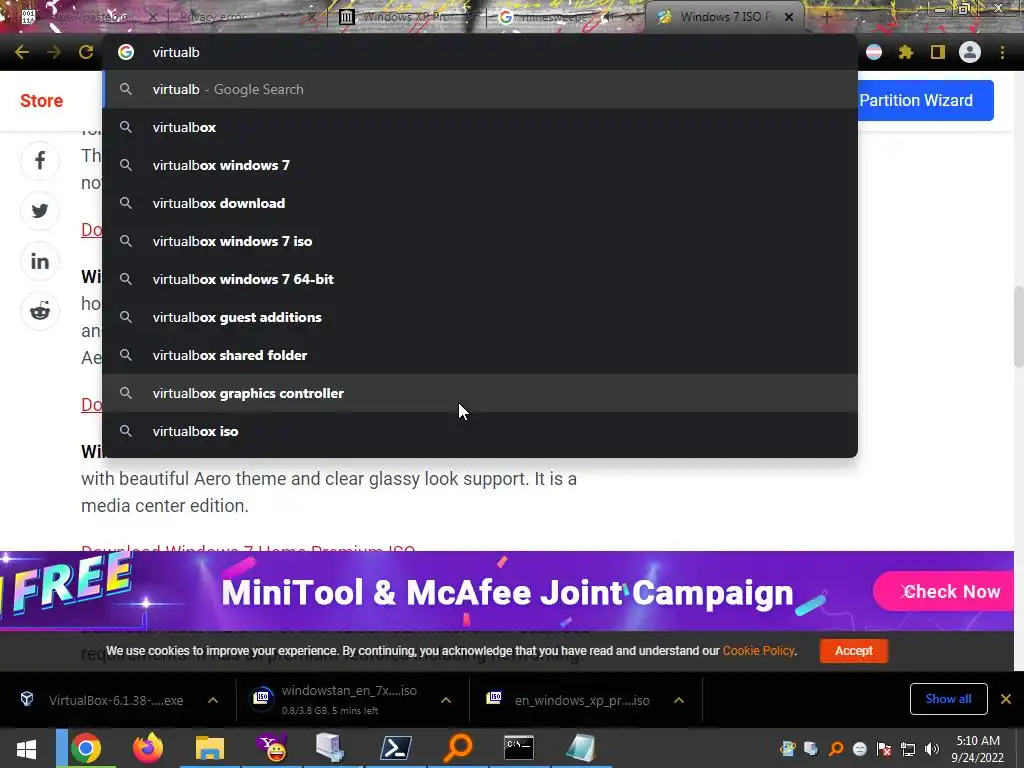Accept the cookie notice
This screenshot has width=1024, height=768.
(x=854, y=650)
